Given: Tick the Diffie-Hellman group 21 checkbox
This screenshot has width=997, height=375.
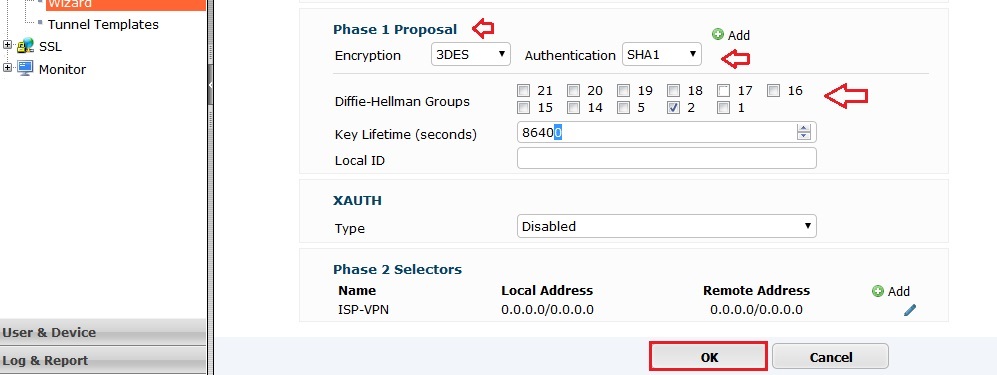Looking at the screenshot, I should tap(523, 91).
